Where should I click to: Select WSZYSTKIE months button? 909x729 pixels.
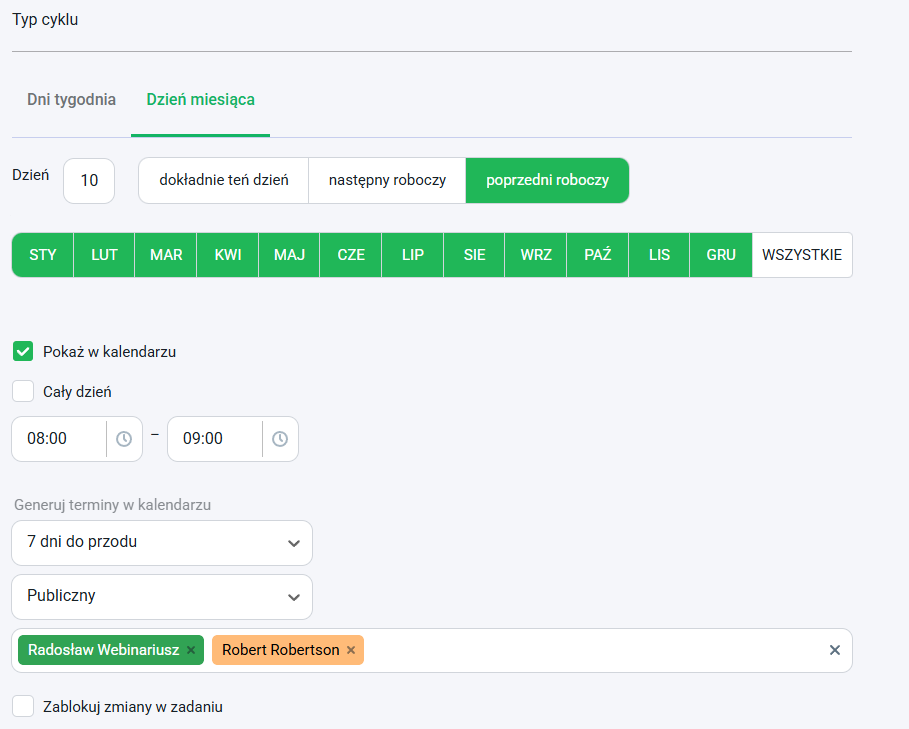[x=802, y=255]
